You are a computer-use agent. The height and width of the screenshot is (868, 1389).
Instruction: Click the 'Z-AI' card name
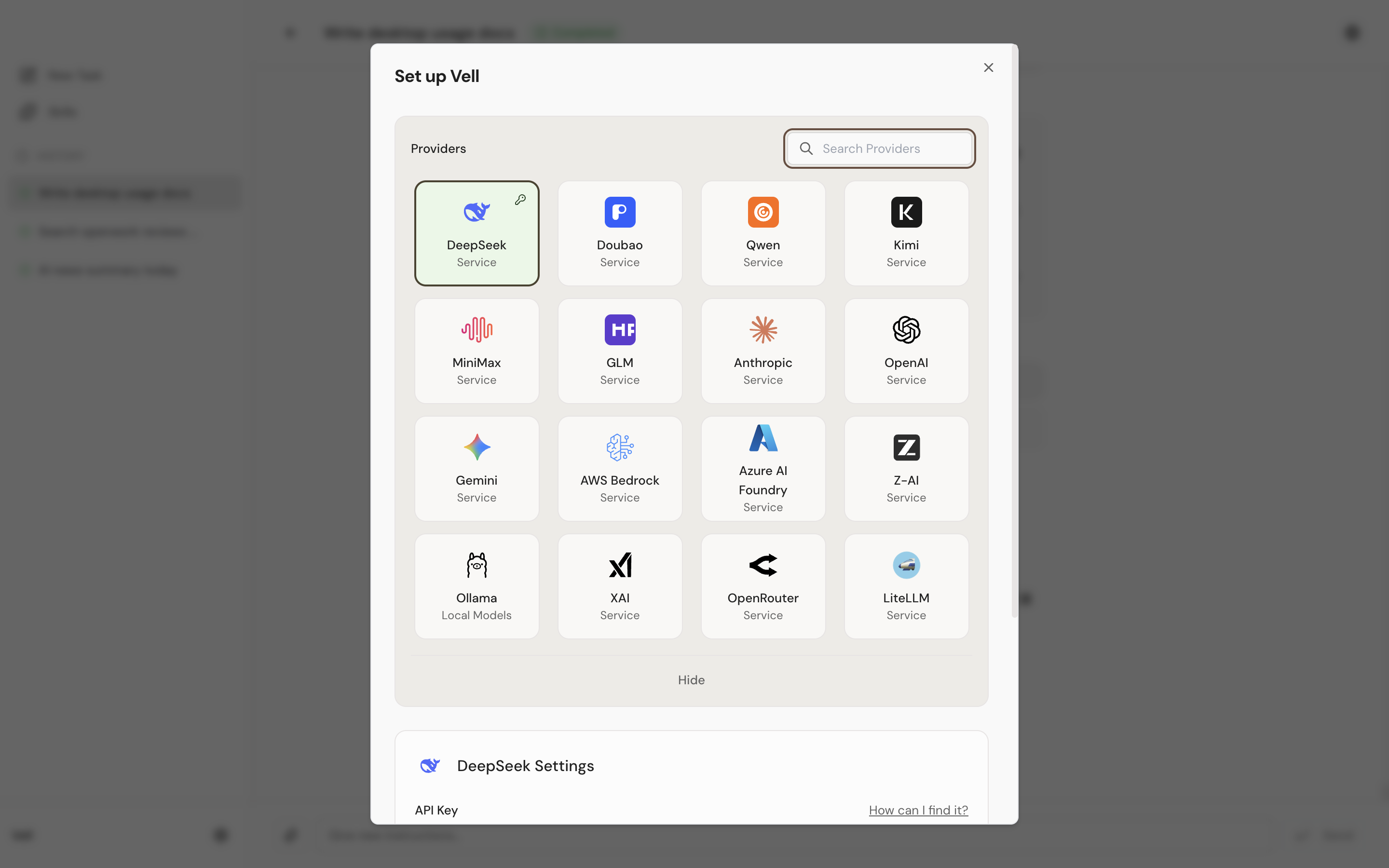point(906,480)
